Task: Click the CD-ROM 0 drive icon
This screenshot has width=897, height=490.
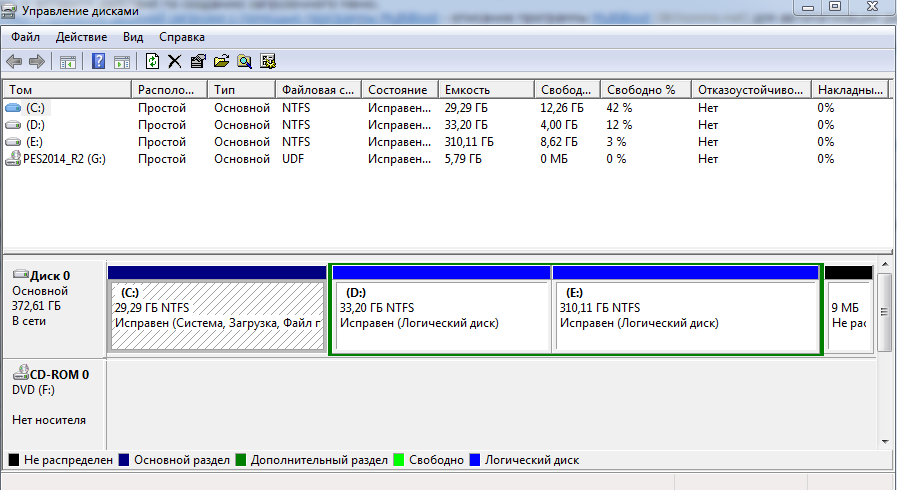Action: (21, 373)
